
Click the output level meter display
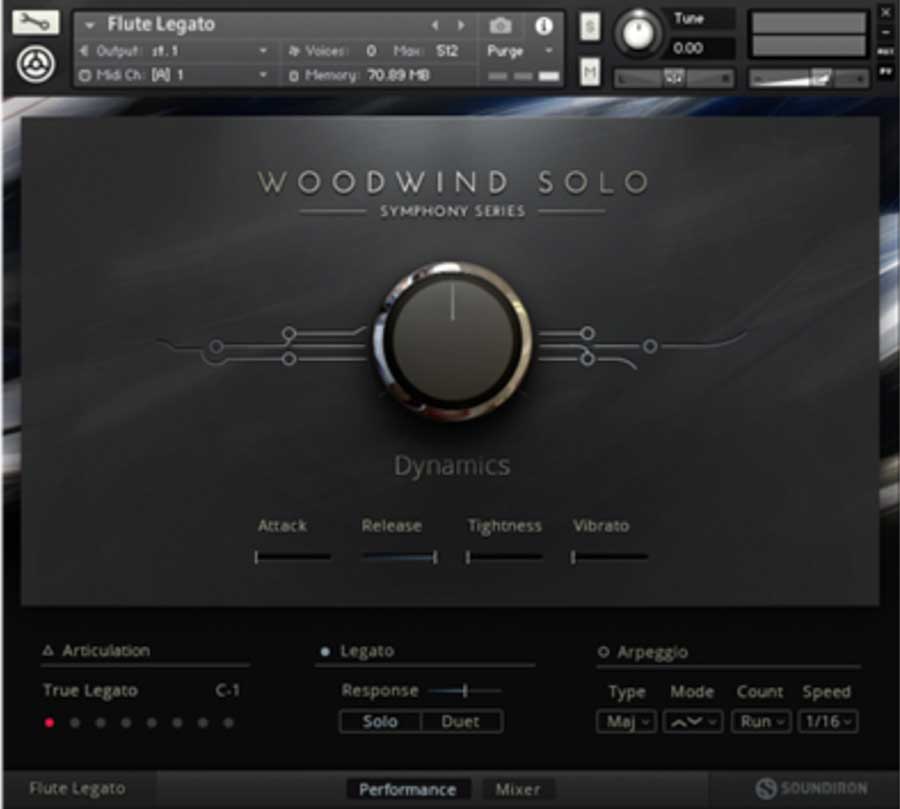(809, 34)
